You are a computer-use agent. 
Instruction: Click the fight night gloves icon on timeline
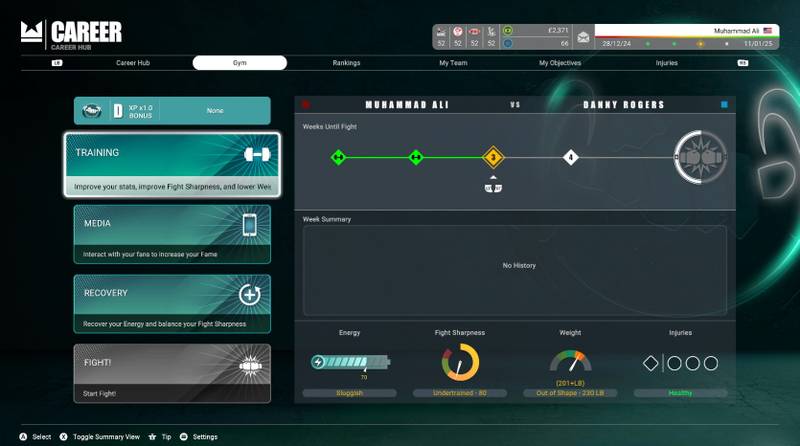point(700,157)
